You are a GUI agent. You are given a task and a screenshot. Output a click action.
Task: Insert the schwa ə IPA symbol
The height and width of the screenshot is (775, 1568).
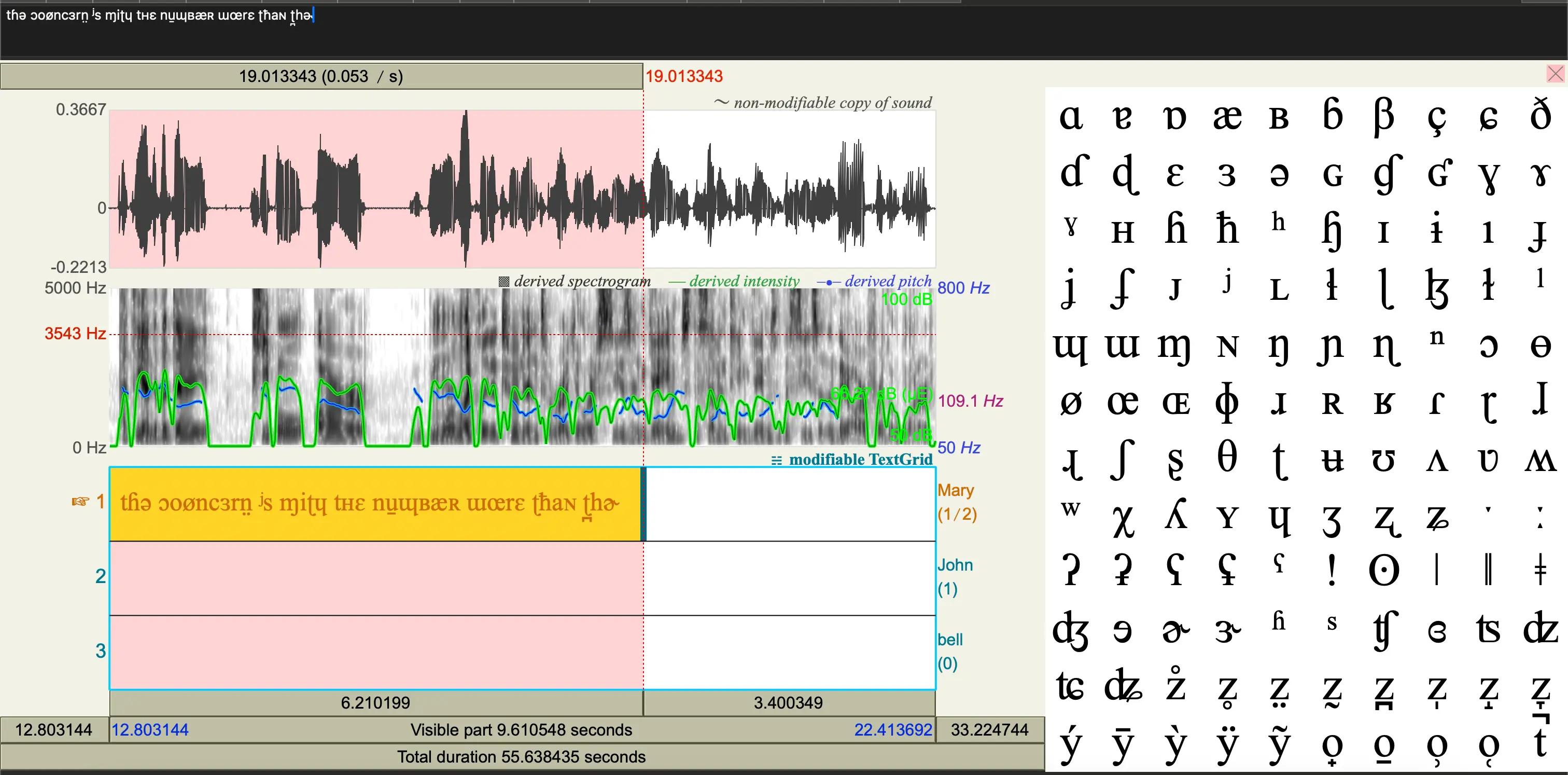coord(1279,175)
